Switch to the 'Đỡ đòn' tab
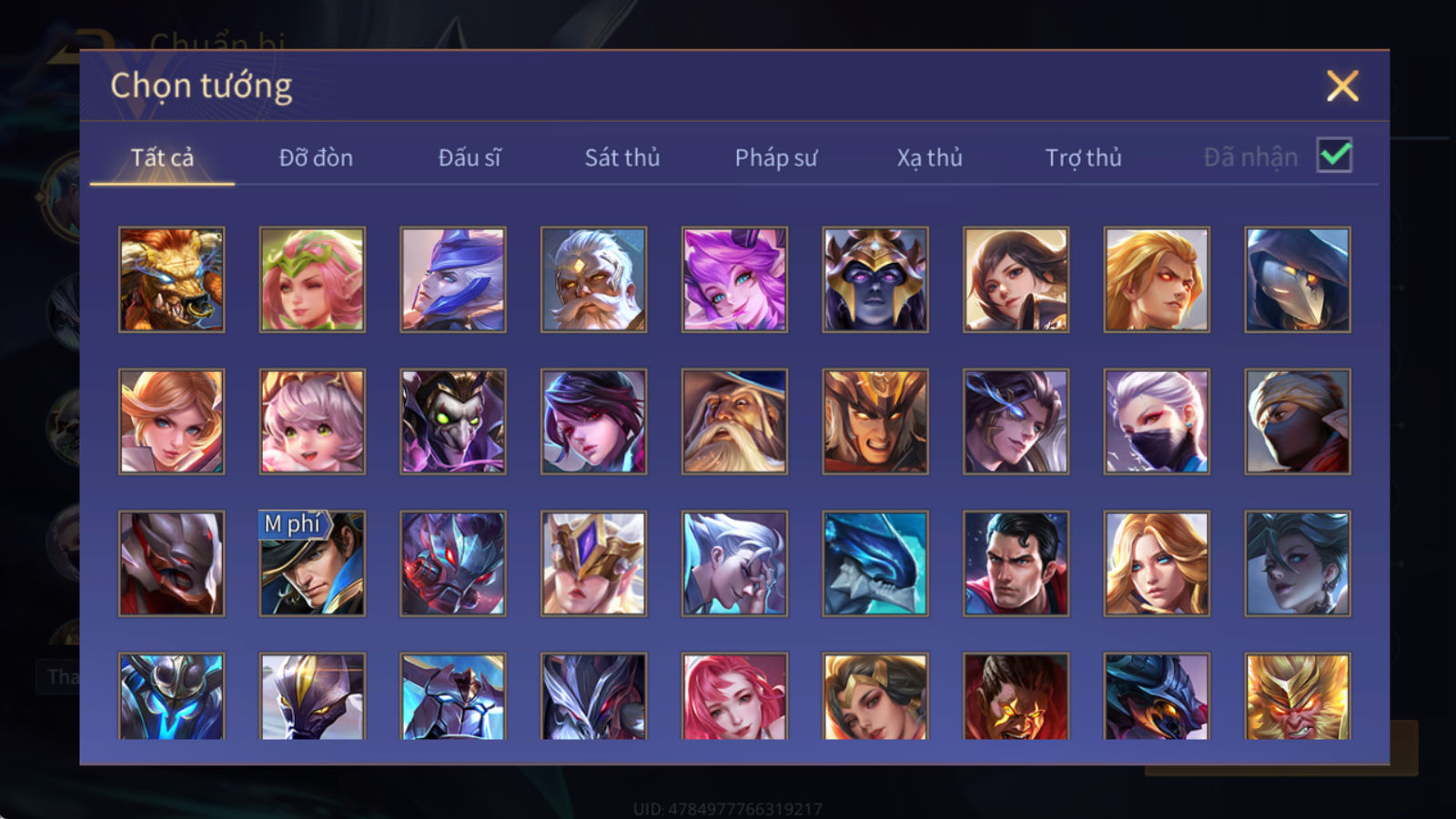Screen dimensions: 1456x819 316,157
